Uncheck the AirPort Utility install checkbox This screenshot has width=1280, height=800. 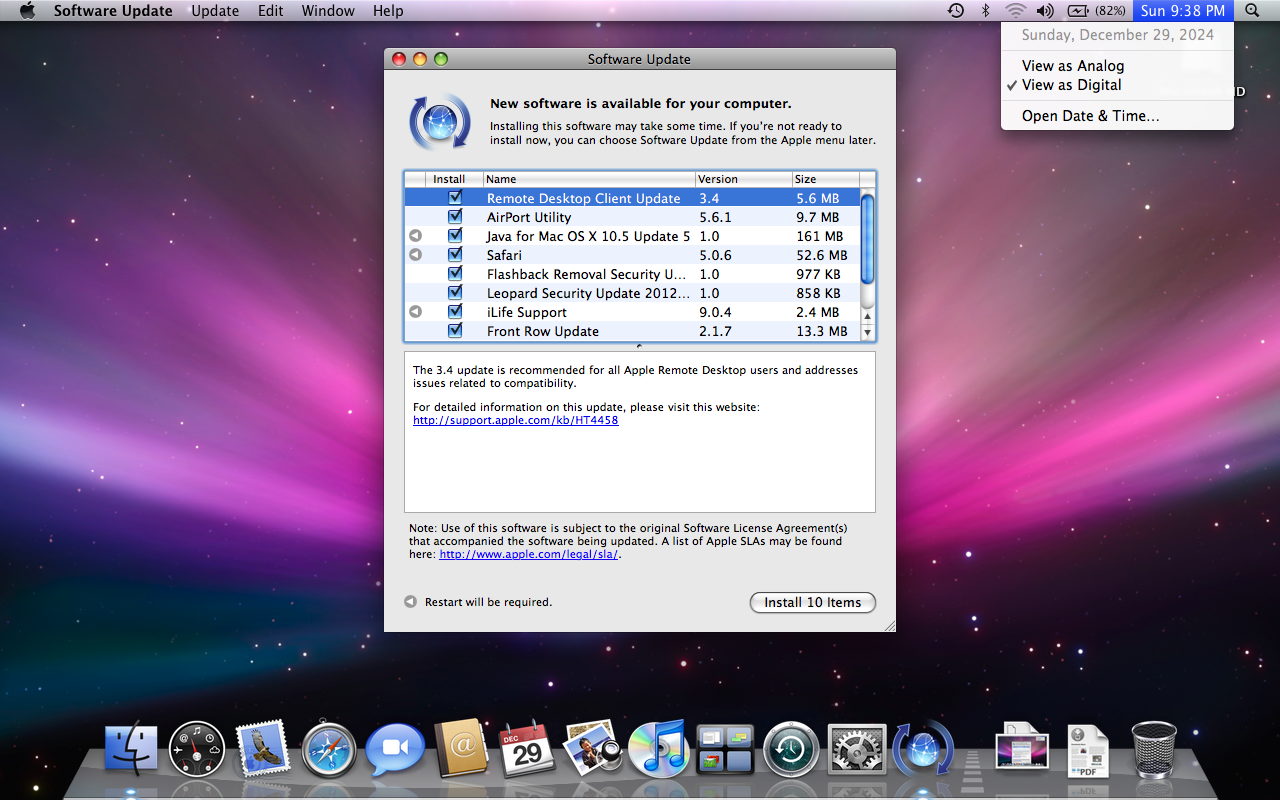click(455, 216)
